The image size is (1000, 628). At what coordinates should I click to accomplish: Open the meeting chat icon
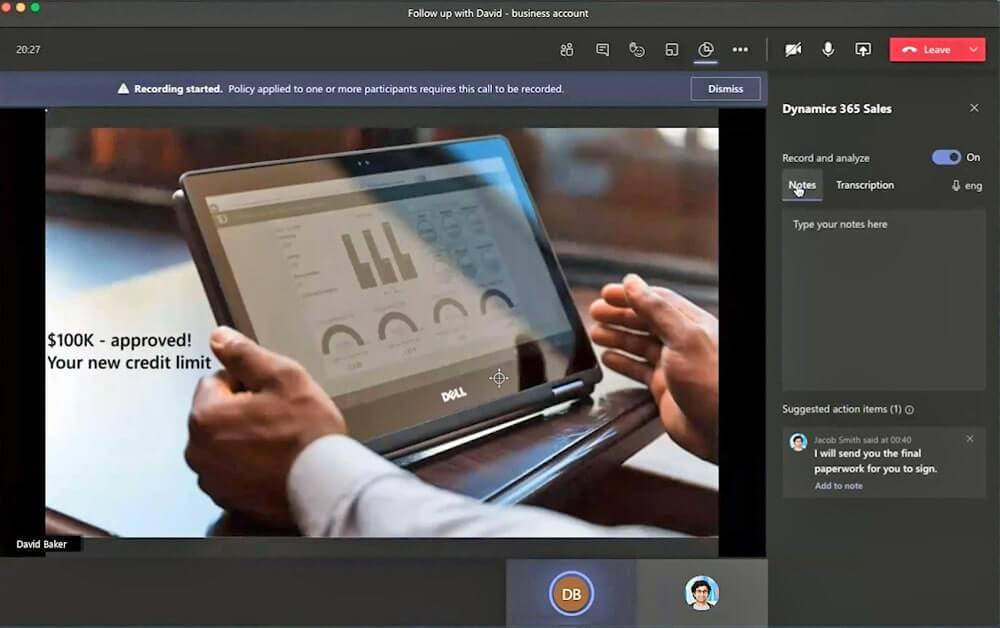click(x=602, y=49)
